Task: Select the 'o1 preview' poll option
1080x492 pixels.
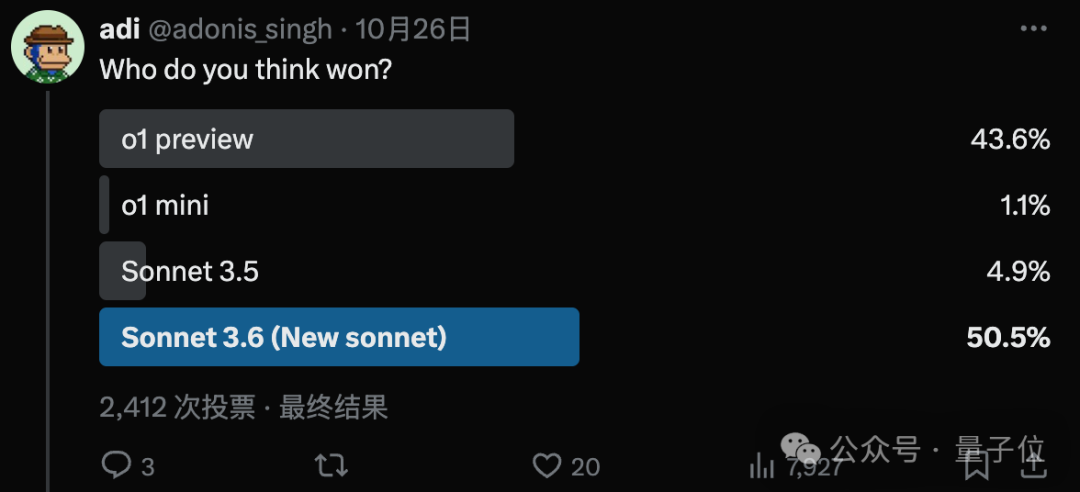Action: coord(306,139)
